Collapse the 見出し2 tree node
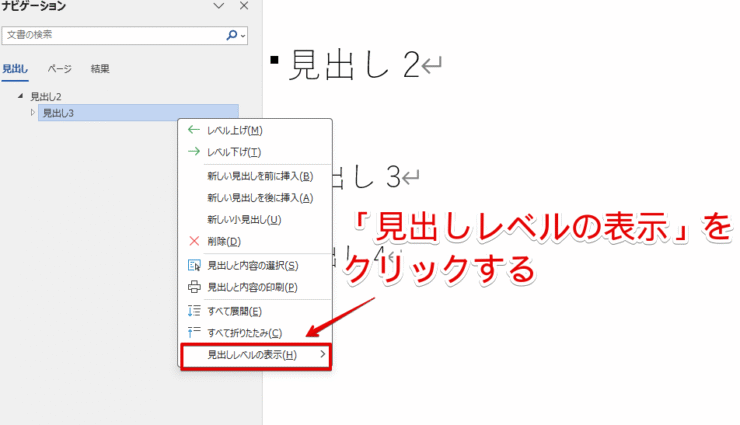This screenshot has height=425, width=740. (20, 96)
